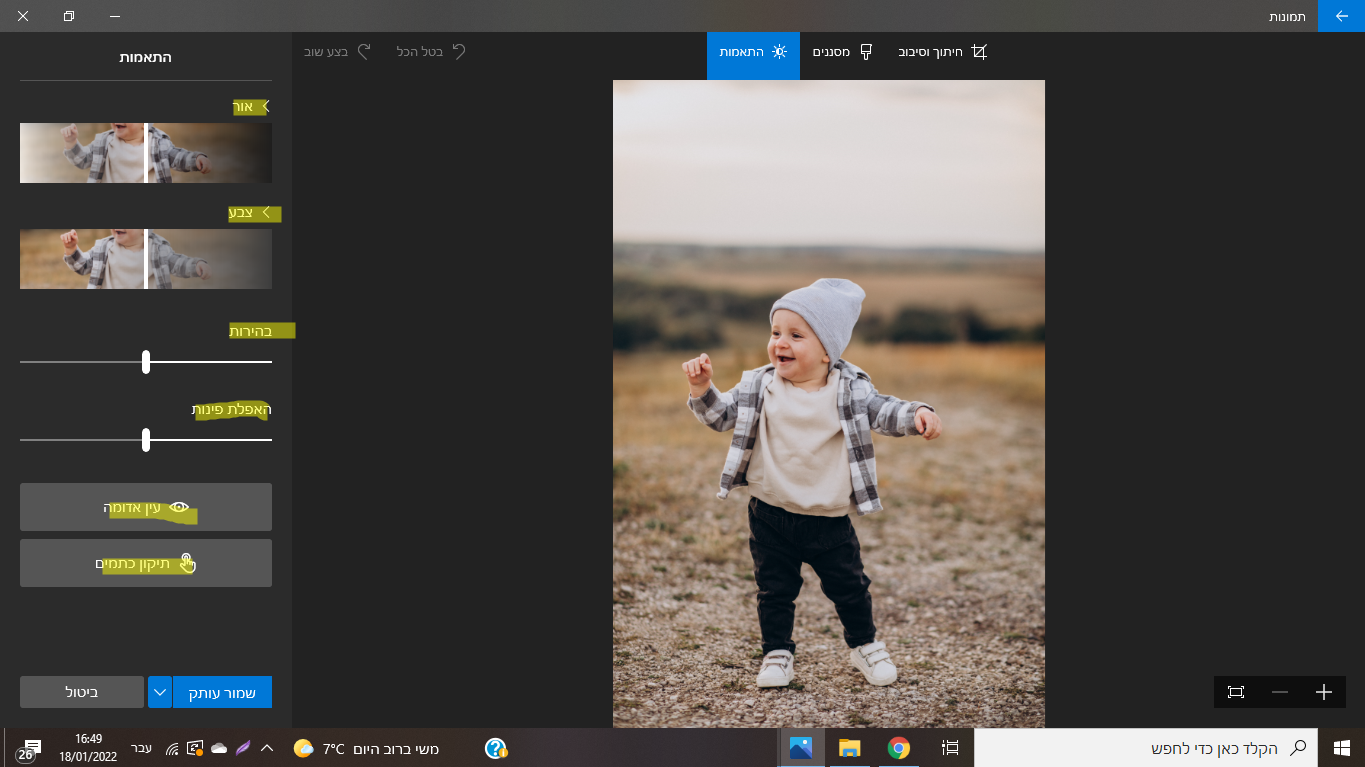The image size is (1365, 767).
Task: Click the Photos app taskbar icon
Action: coord(801,748)
